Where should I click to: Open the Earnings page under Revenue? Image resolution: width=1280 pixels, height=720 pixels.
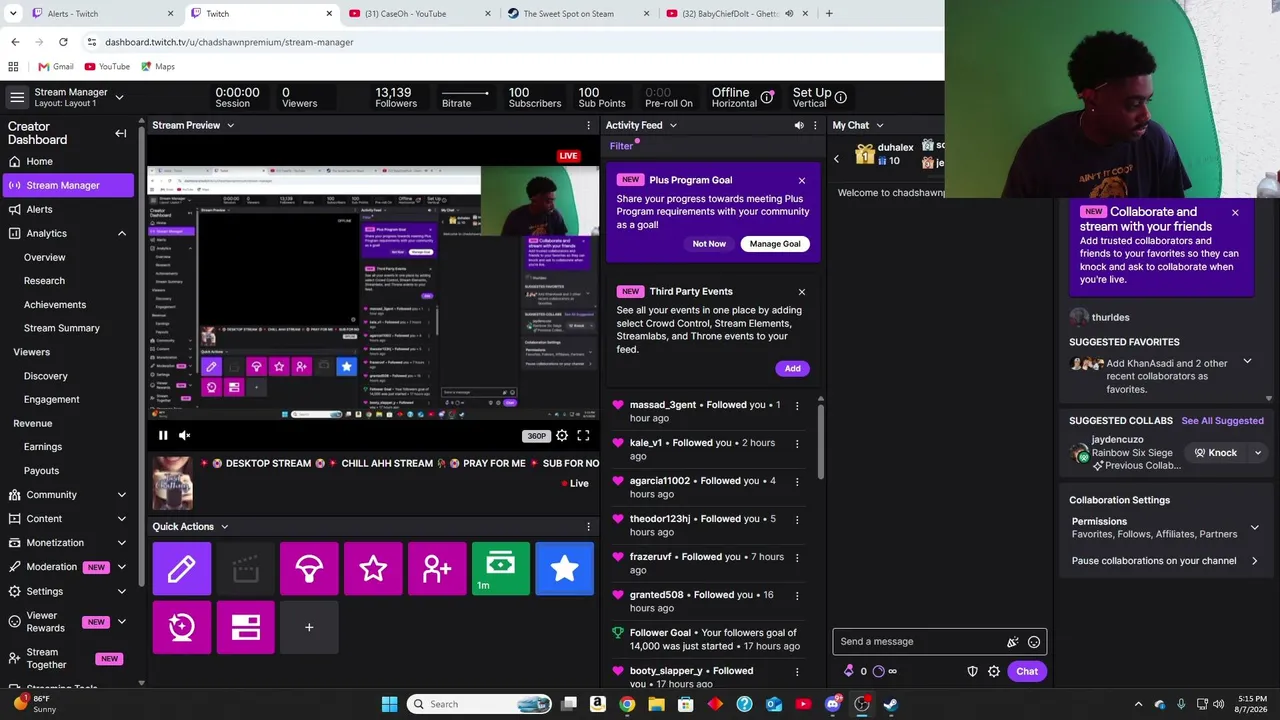coord(43,447)
